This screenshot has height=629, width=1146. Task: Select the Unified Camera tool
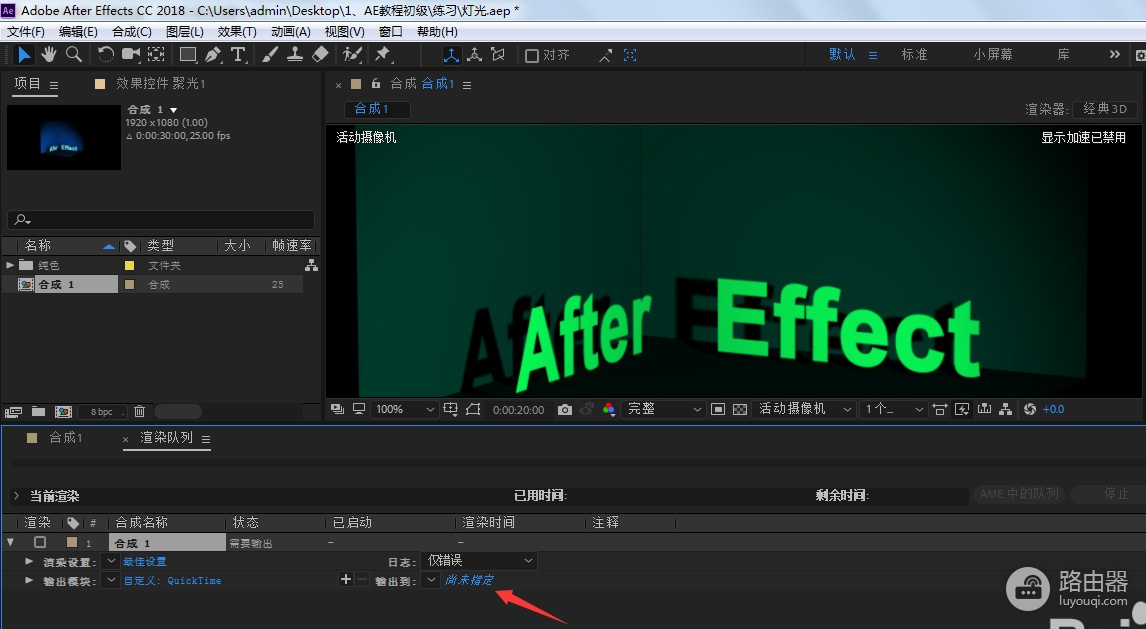click(x=131, y=55)
